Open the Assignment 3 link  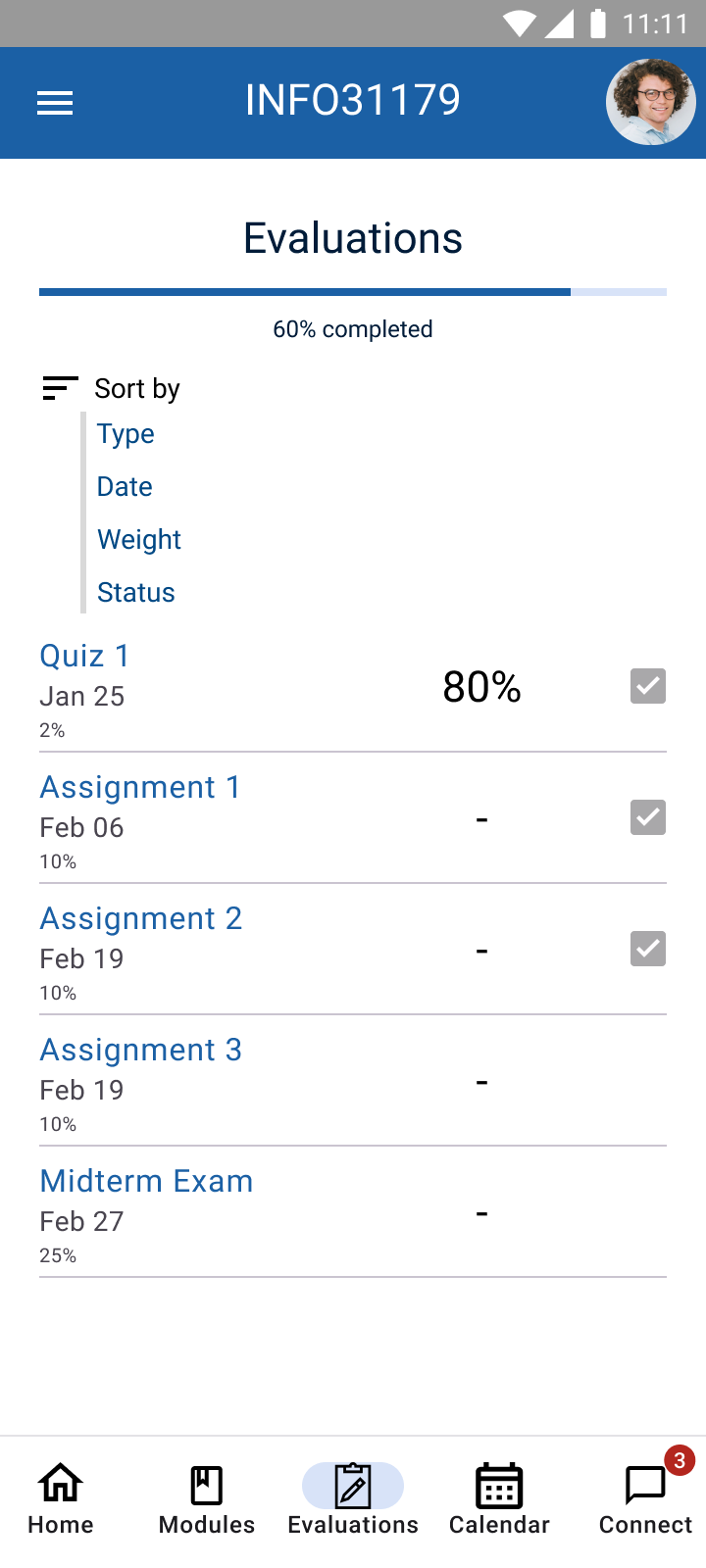[140, 1050]
